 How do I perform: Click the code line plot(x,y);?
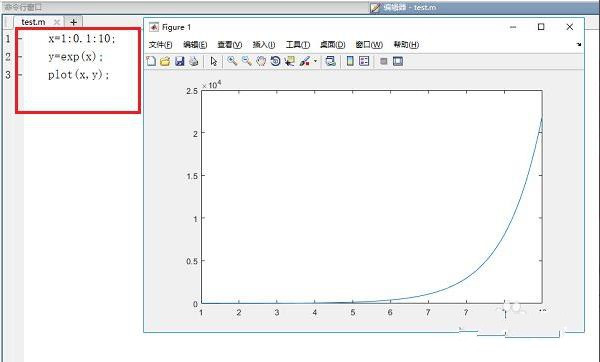tap(79, 75)
